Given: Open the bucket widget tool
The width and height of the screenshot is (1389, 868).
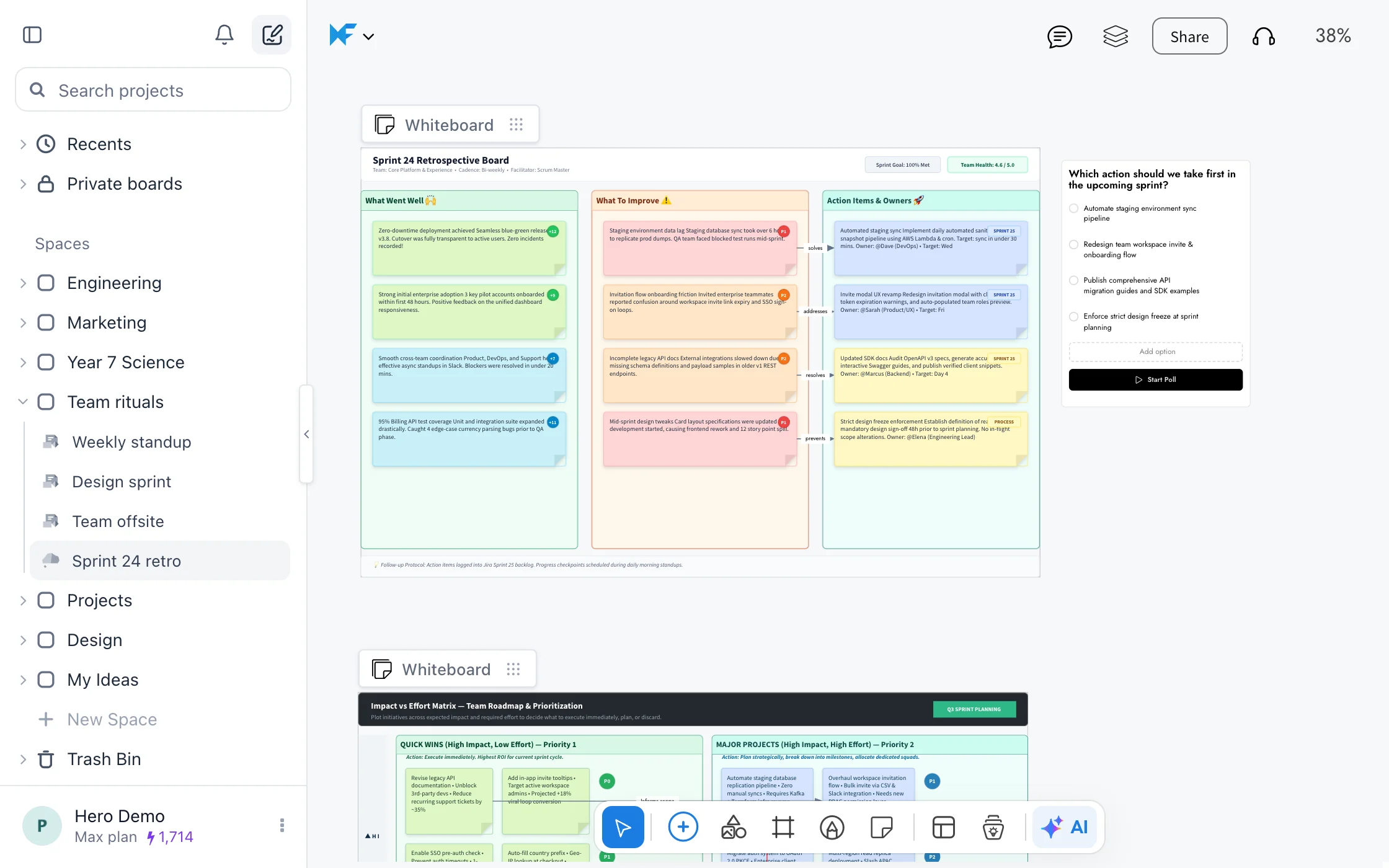Looking at the screenshot, I should 993,827.
